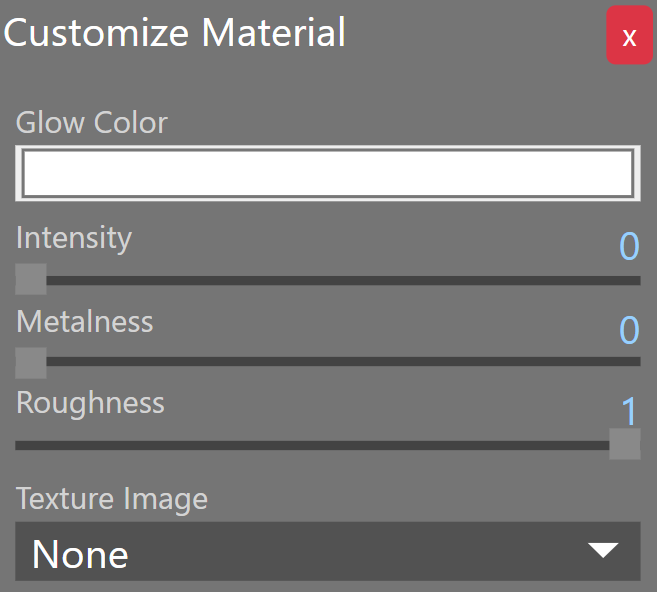Click the Glow Color label

tap(92, 123)
